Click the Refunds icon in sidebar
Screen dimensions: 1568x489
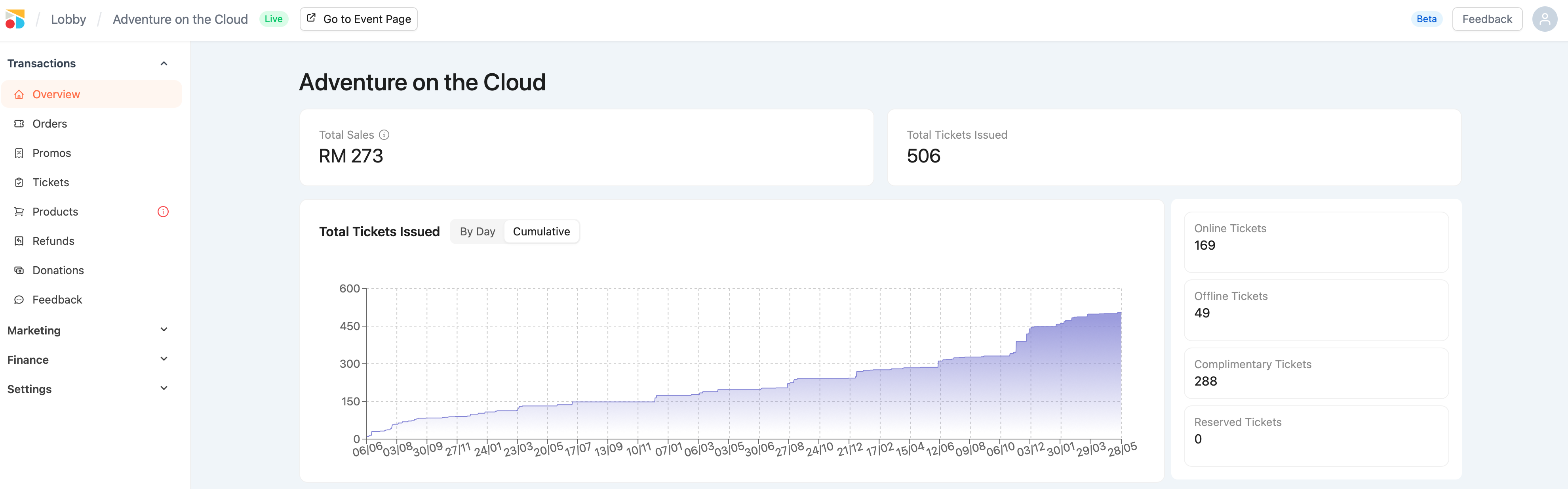[19, 241]
